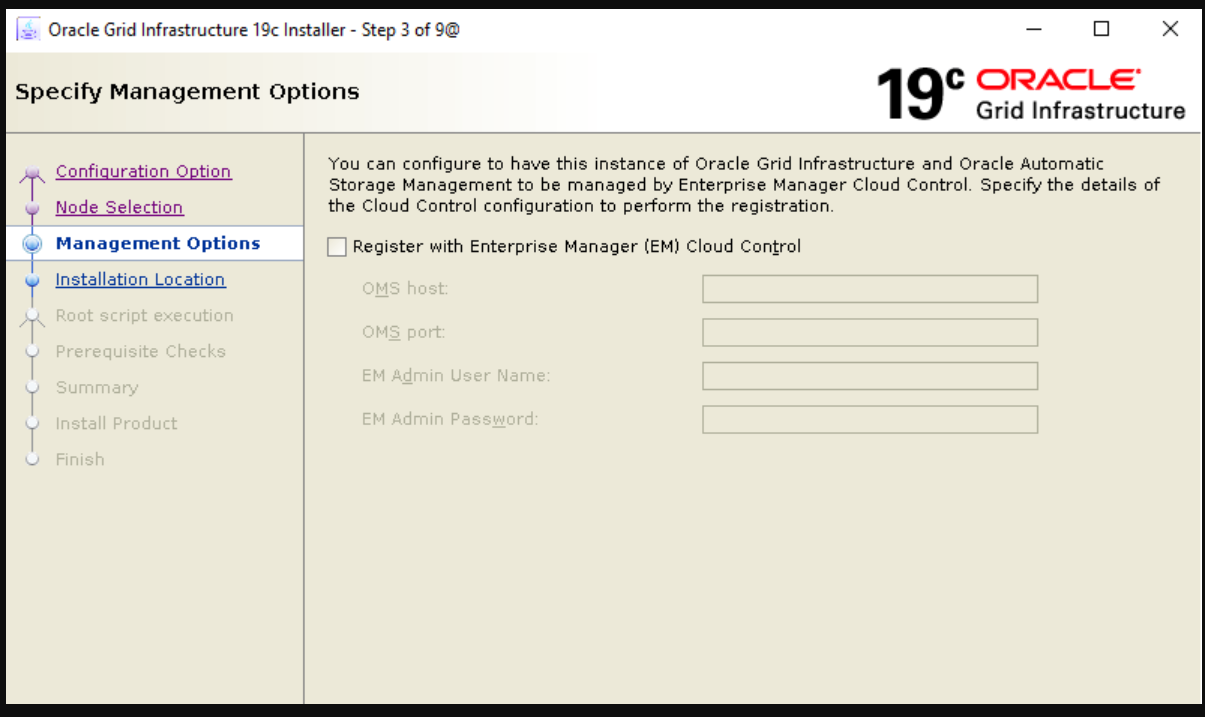This screenshot has width=1205, height=717.
Task: Jump to the Installation Location step
Action: [140, 279]
